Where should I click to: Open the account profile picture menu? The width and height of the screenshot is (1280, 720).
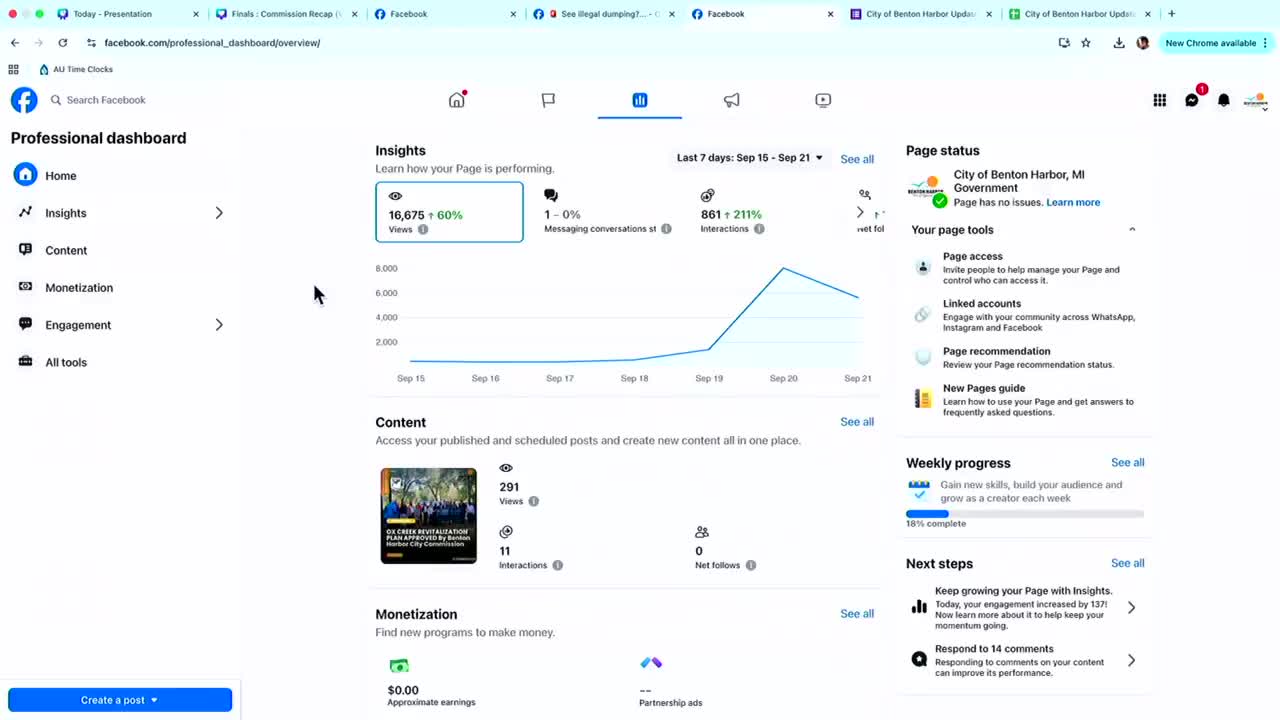coord(1256,100)
